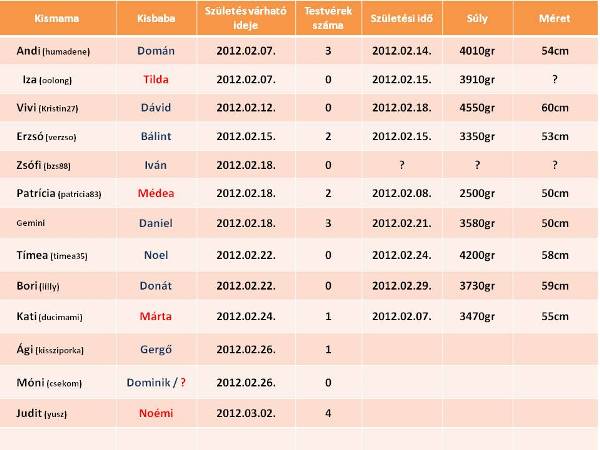
Task: Select the birth date 2012.02.29.
Action: coord(400,285)
